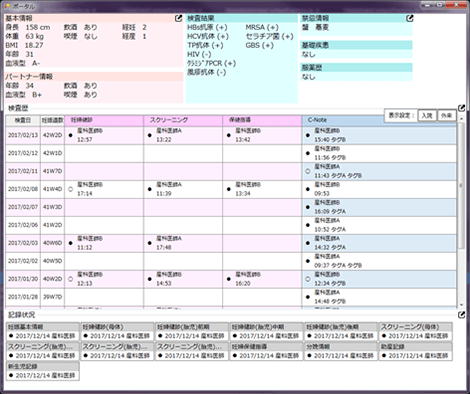
Task: Click the 検査歴 vertical scrollbar thumb
Action: point(461,185)
